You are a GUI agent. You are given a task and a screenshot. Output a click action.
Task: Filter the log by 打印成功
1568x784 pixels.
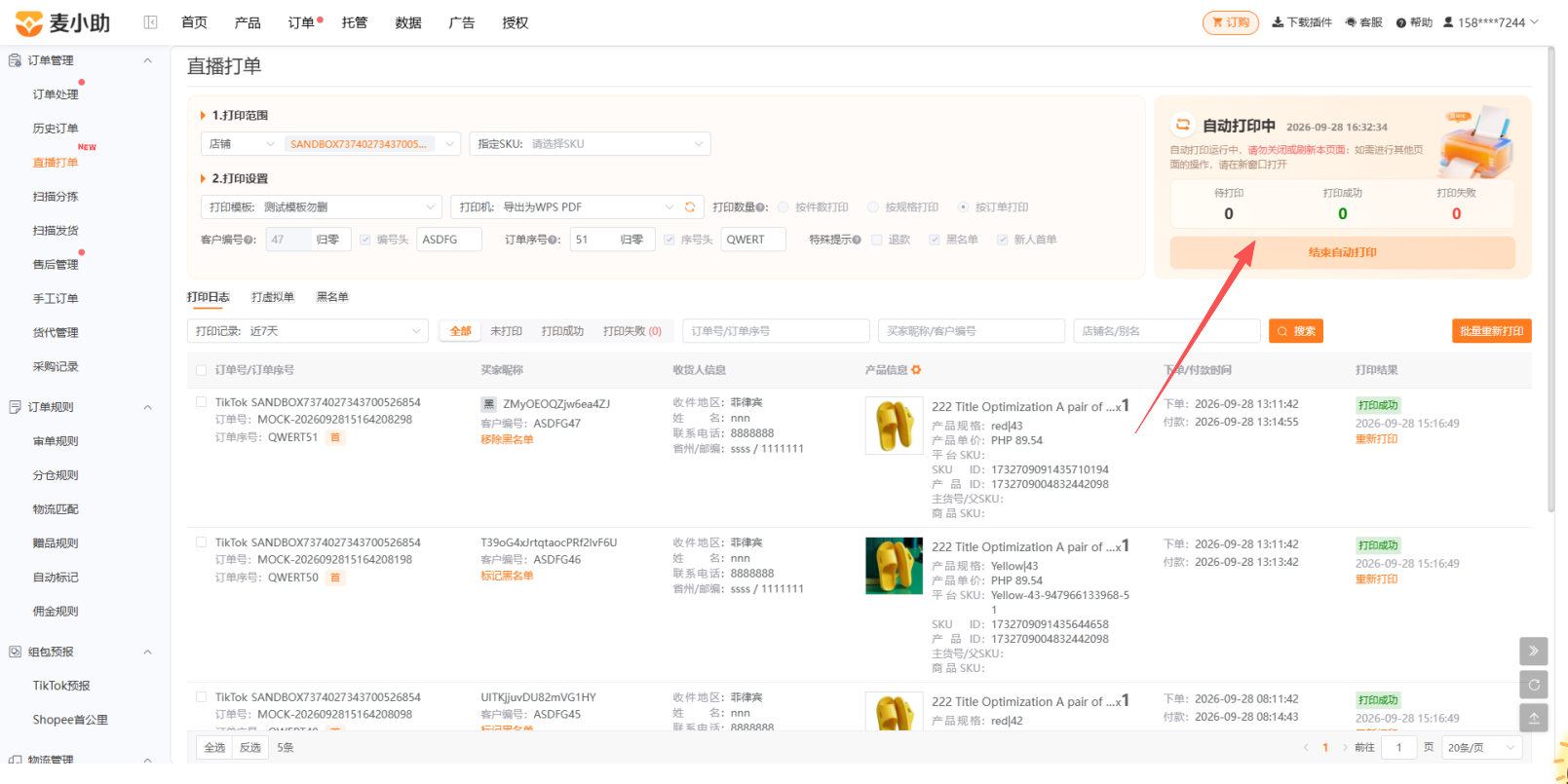pyautogui.click(x=562, y=331)
